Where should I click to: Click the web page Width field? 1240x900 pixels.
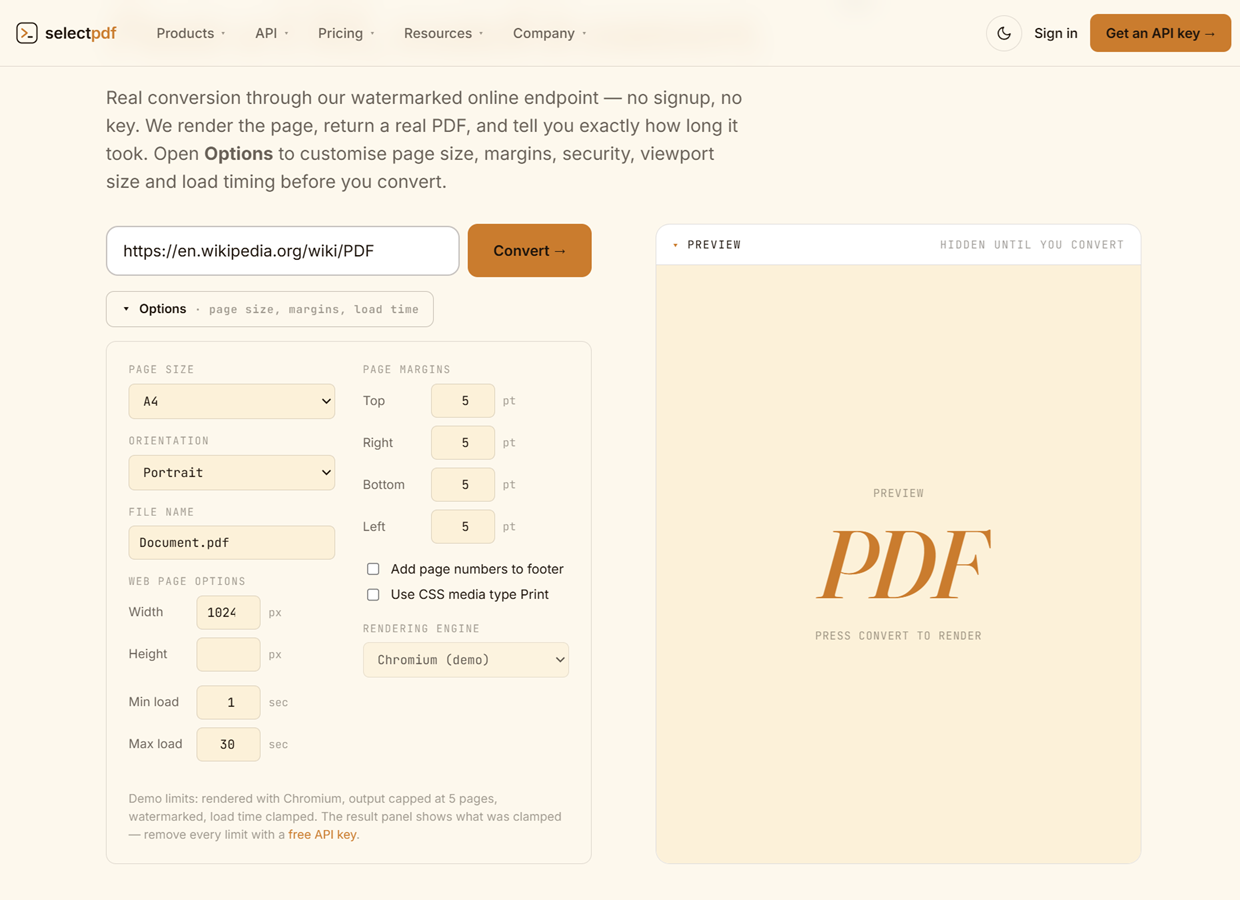tap(228, 612)
